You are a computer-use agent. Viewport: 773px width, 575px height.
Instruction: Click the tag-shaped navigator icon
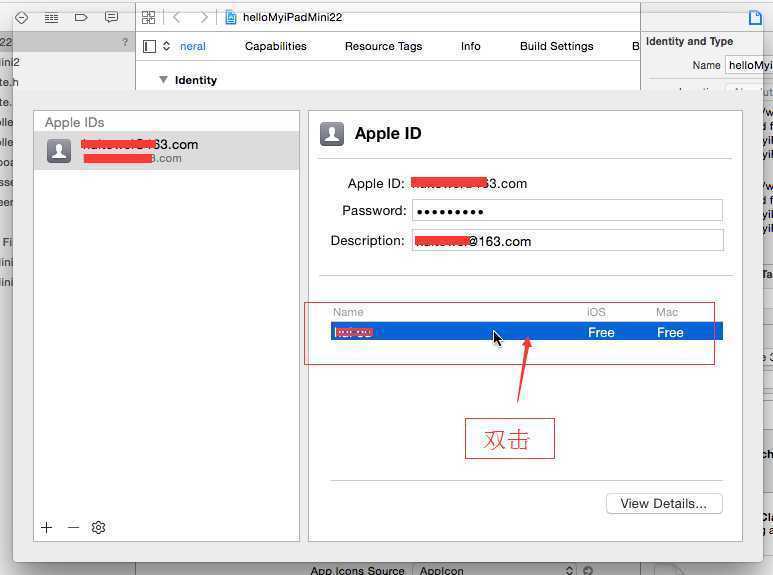[x=81, y=18]
